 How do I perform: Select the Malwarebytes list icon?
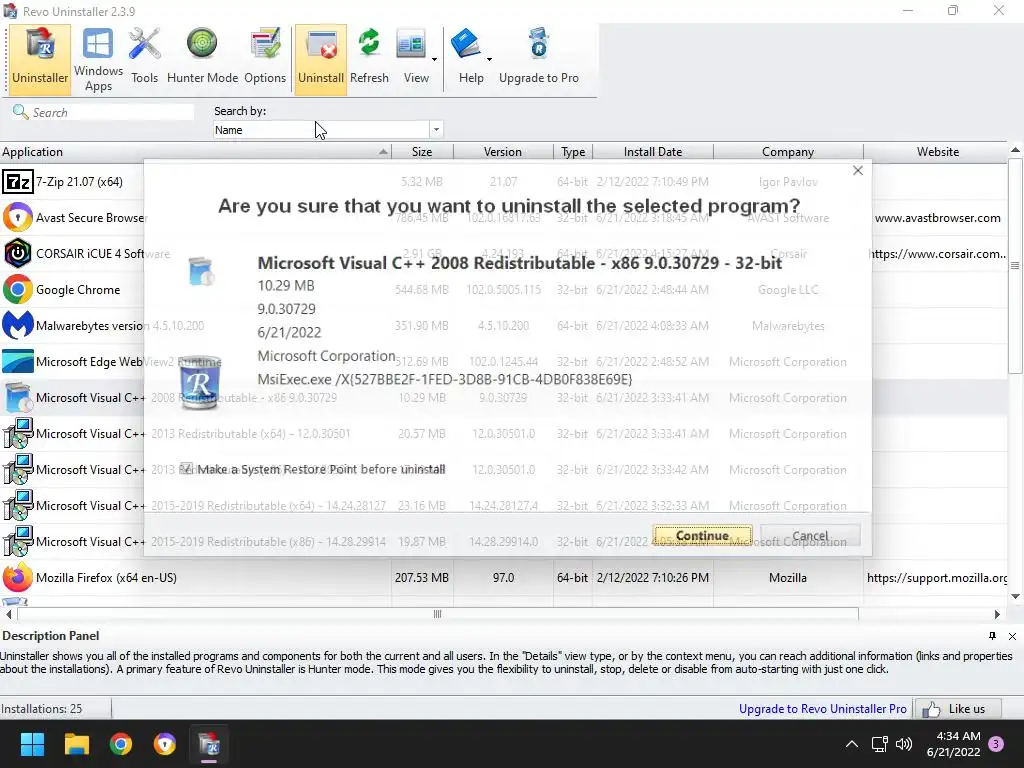(18, 325)
